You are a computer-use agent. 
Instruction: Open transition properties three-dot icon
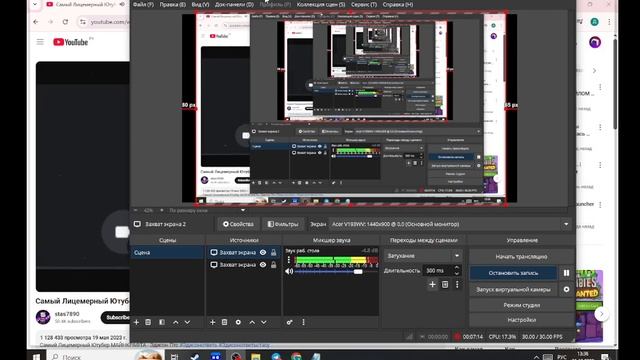pyautogui.click(x=457, y=284)
